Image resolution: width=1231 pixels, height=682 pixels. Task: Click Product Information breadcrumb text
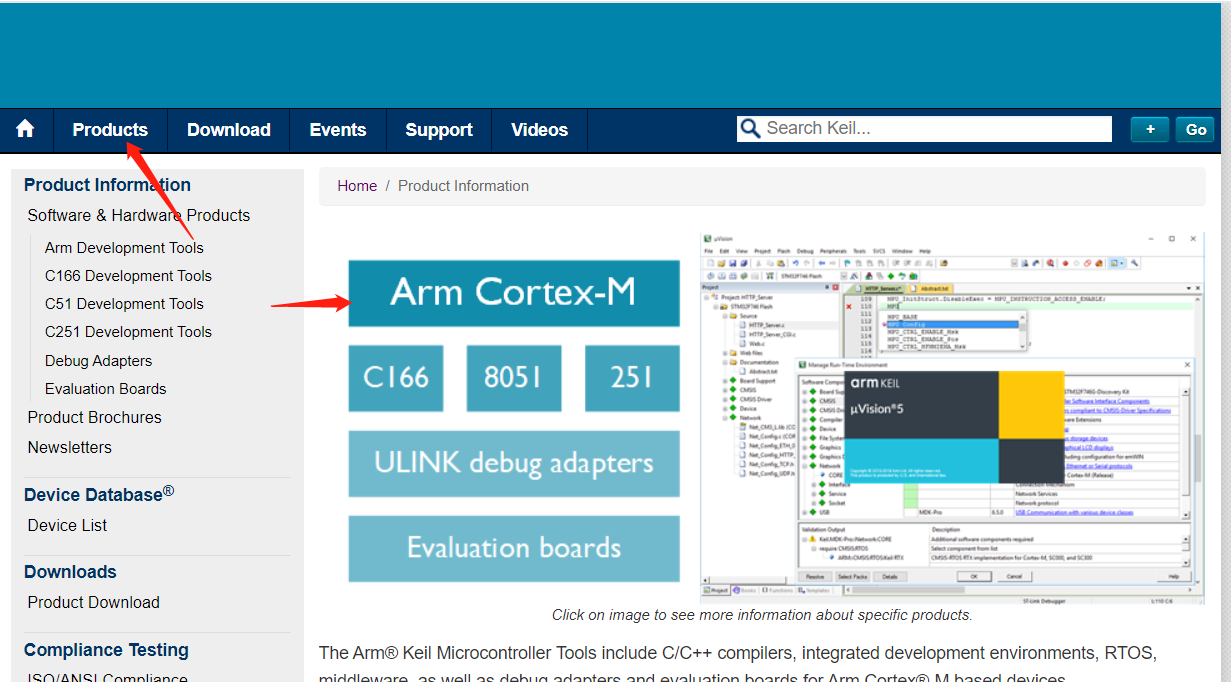pos(463,186)
